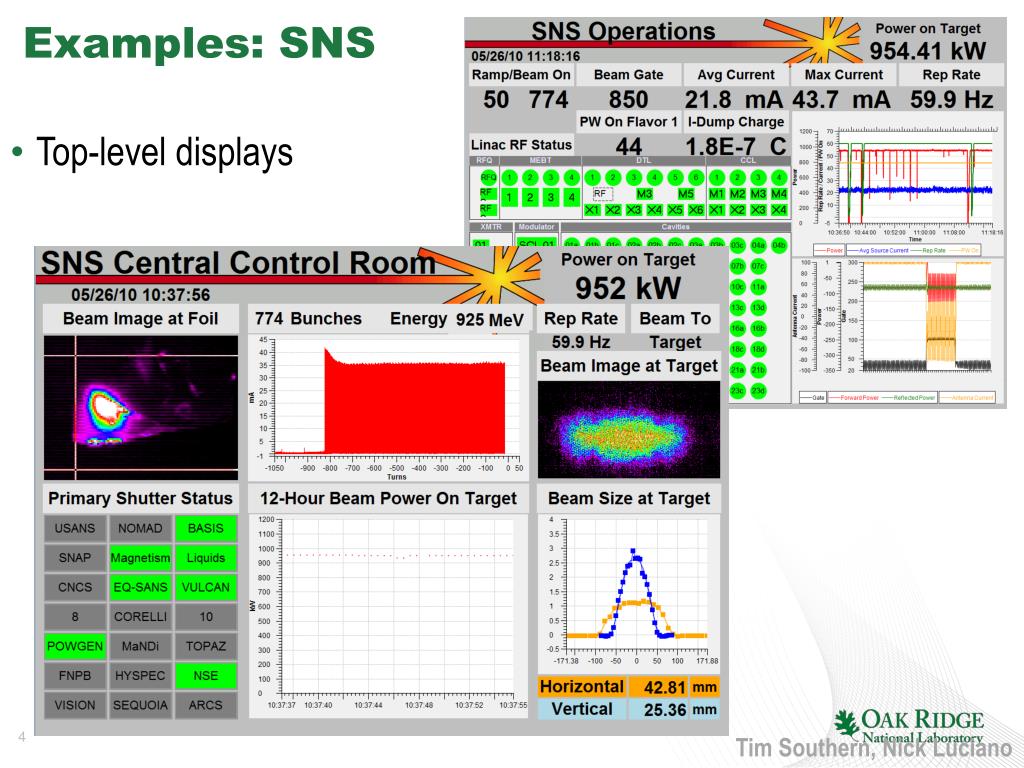Click the CCL M4 modulator indicator
Viewport: 1024px width, 768px height.
779,194
